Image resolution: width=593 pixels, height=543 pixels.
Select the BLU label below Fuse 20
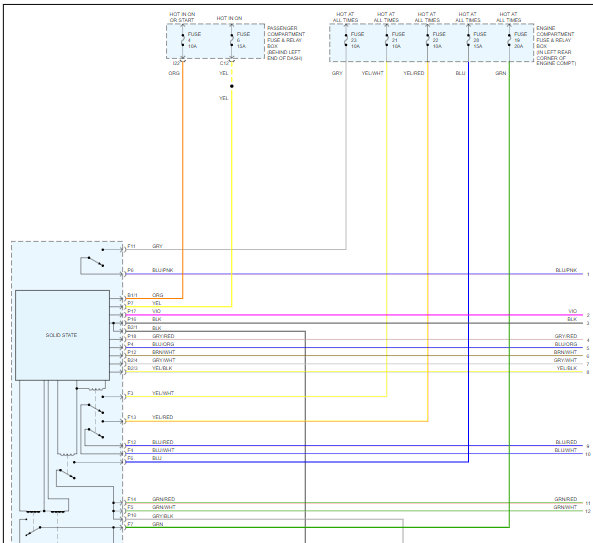click(x=460, y=73)
